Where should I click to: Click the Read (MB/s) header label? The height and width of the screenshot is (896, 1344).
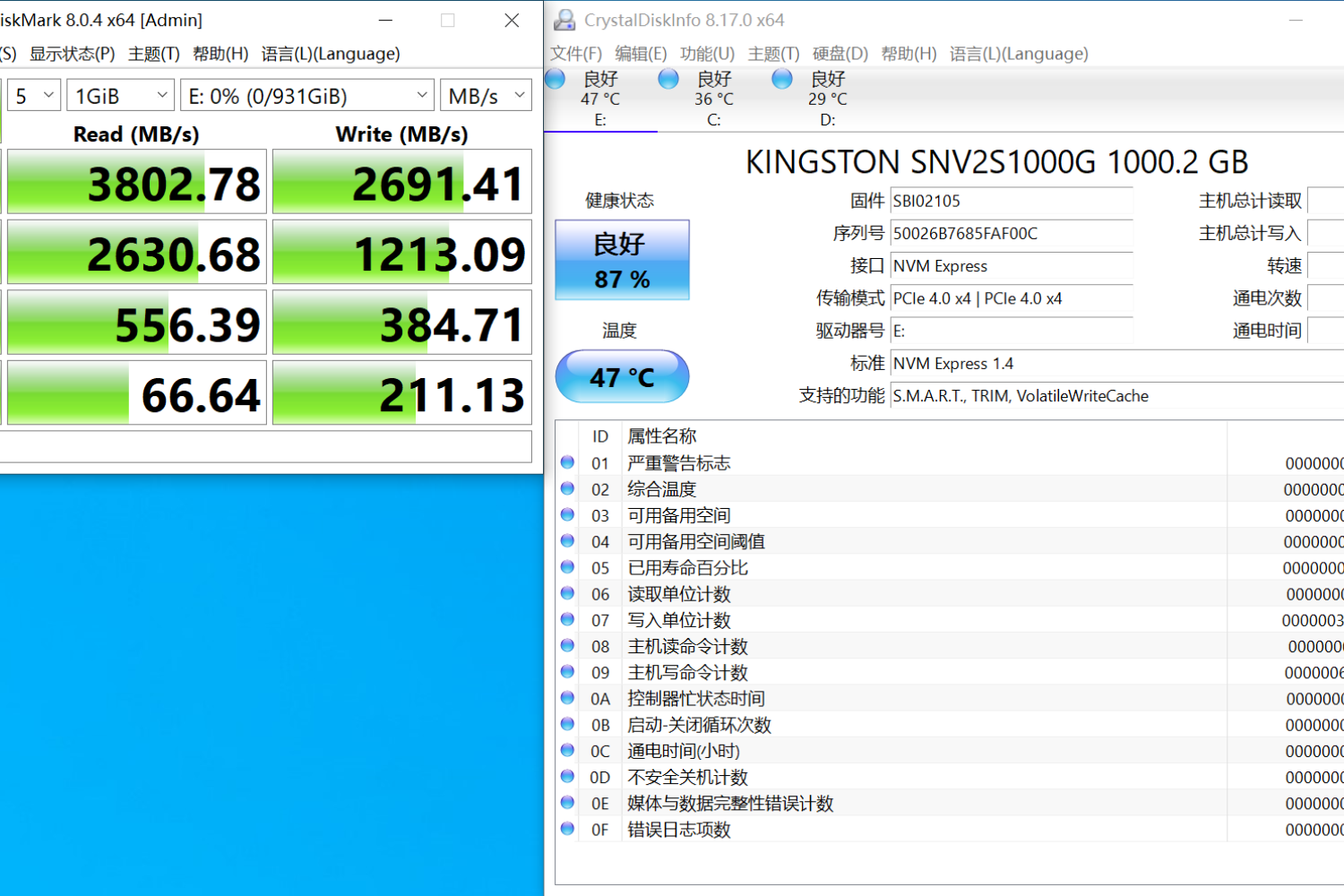click(x=136, y=134)
